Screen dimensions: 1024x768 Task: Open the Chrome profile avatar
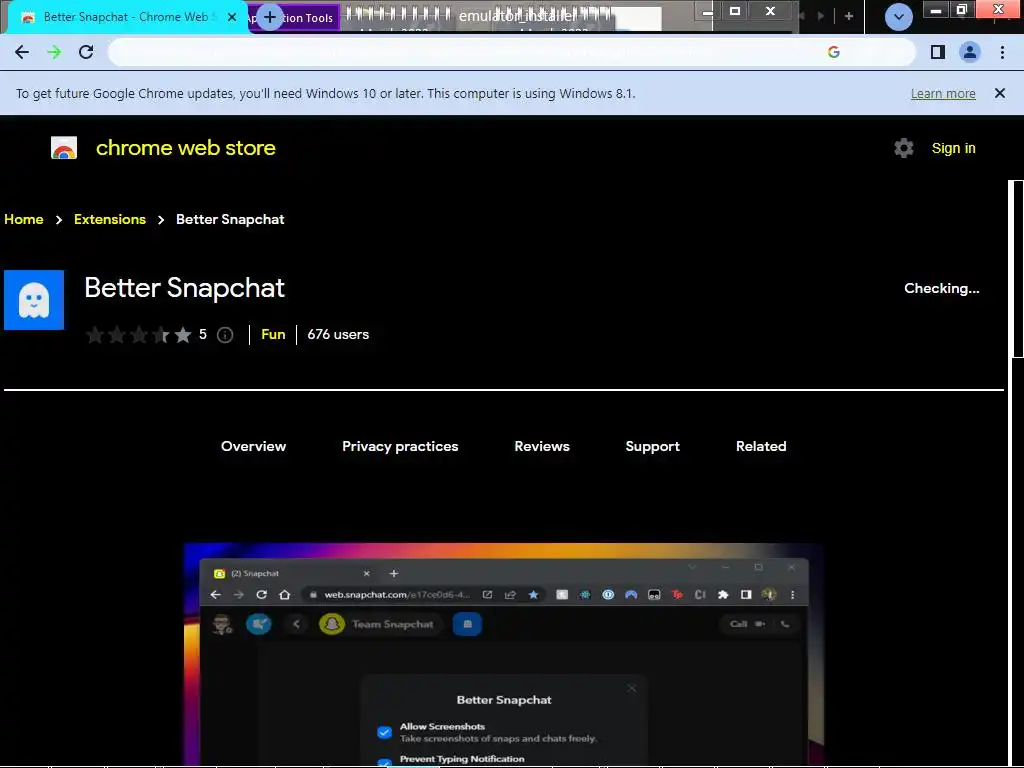tap(970, 52)
